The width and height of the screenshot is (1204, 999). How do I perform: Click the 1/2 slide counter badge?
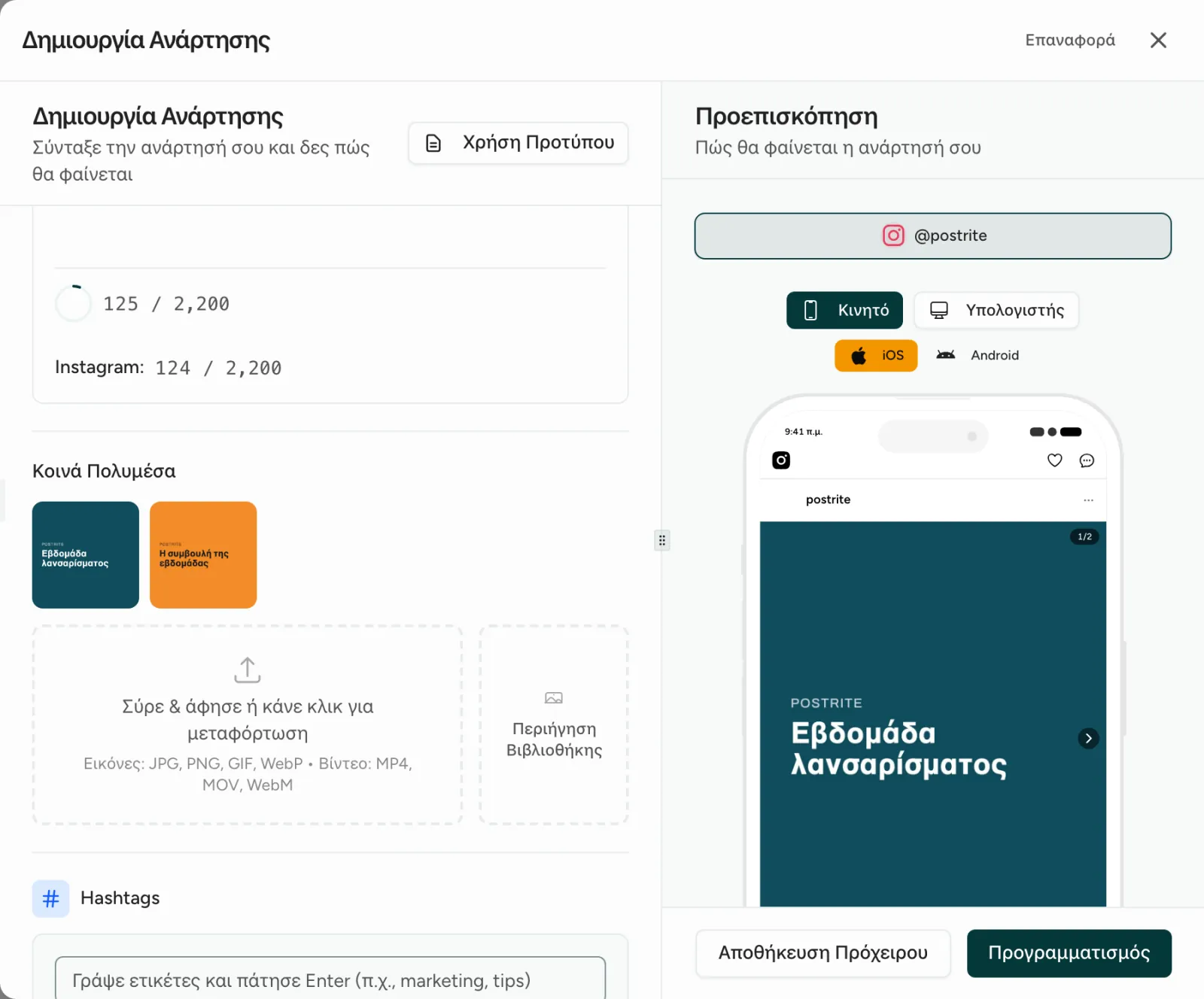pyautogui.click(x=1084, y=536)
